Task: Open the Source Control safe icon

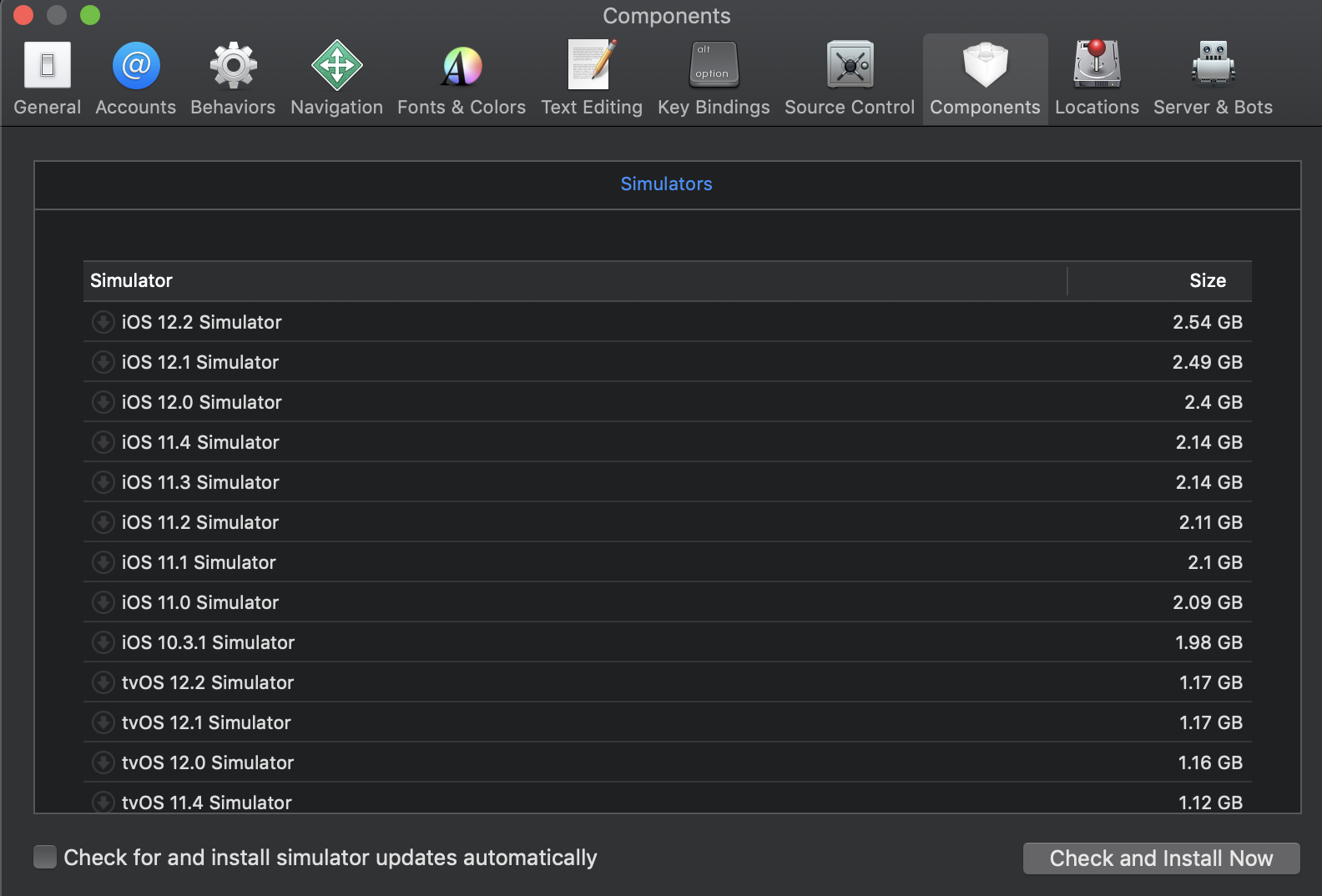Action: coord(850,64)
